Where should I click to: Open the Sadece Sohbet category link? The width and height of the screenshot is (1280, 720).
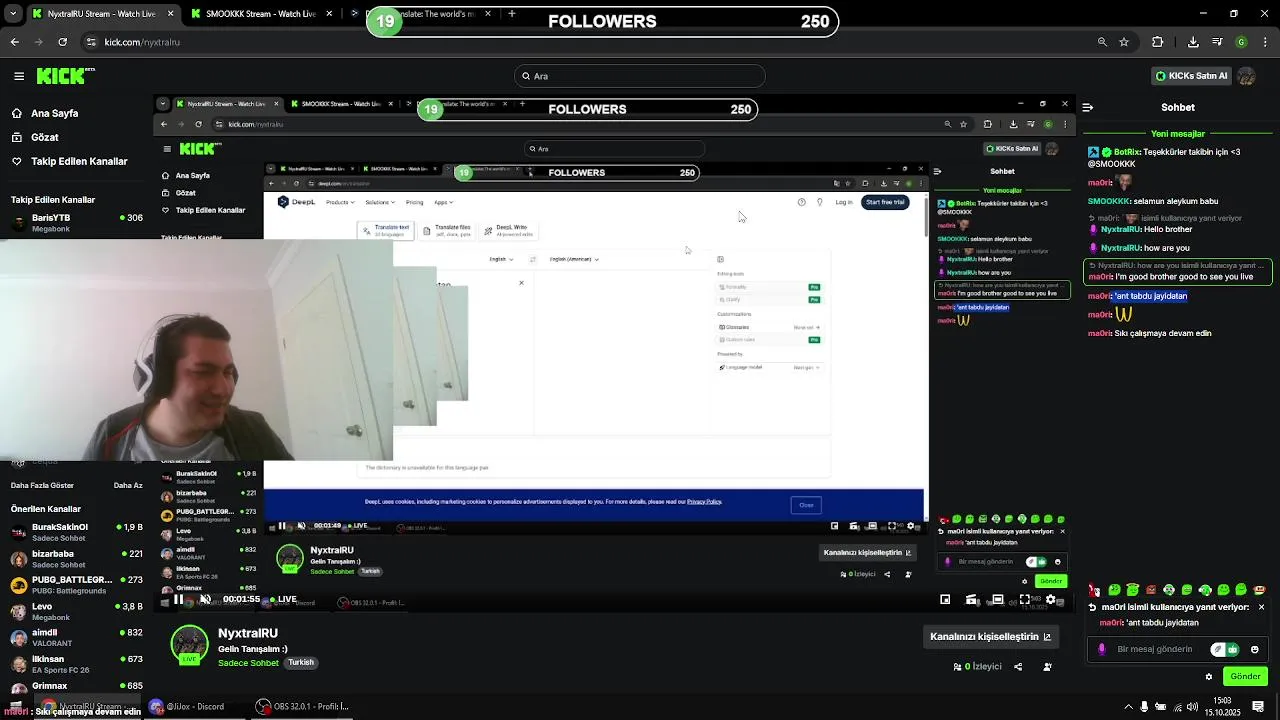pyautogui.click(x=248, y=663)
